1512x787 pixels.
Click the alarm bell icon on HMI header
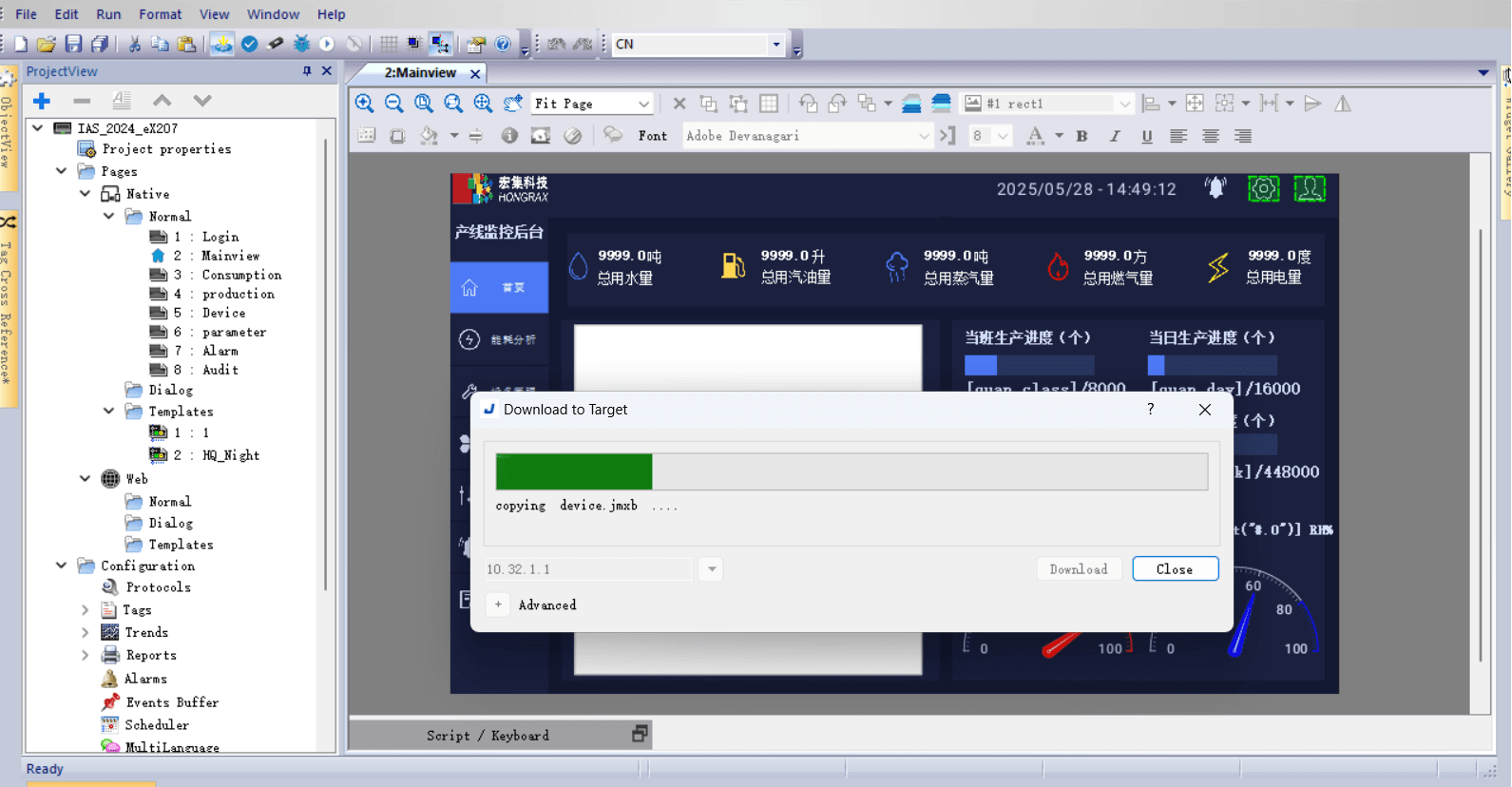[x=1215, y=188]
